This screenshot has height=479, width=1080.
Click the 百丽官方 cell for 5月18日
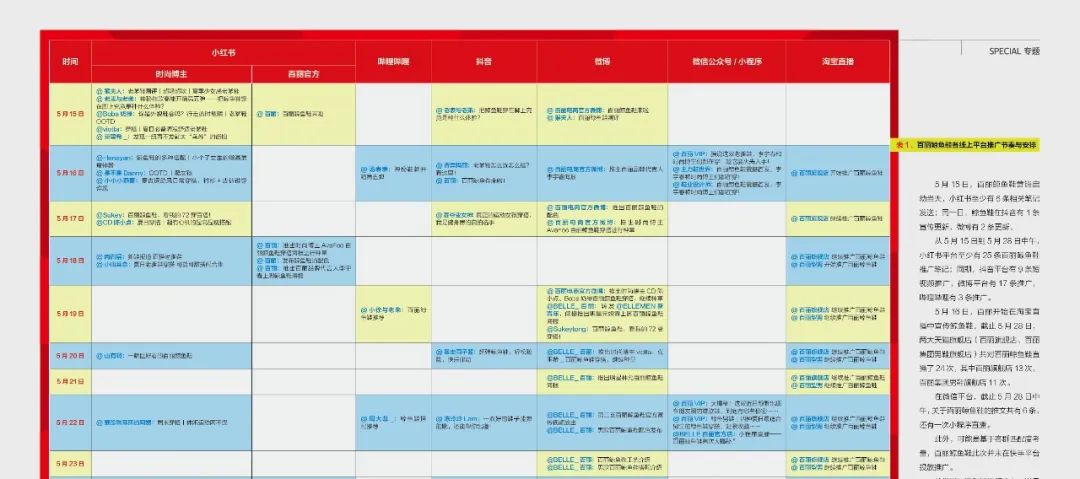(x=304, y=261)
